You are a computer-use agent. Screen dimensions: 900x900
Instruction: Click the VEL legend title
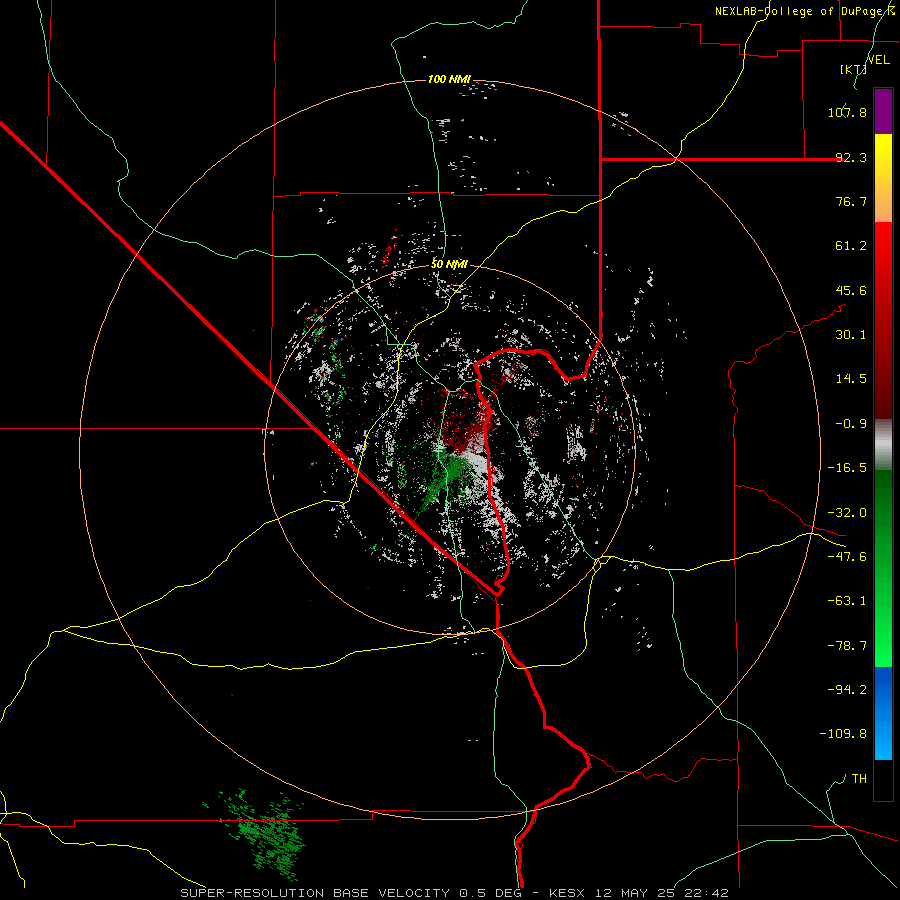click(x=879, y=60)
